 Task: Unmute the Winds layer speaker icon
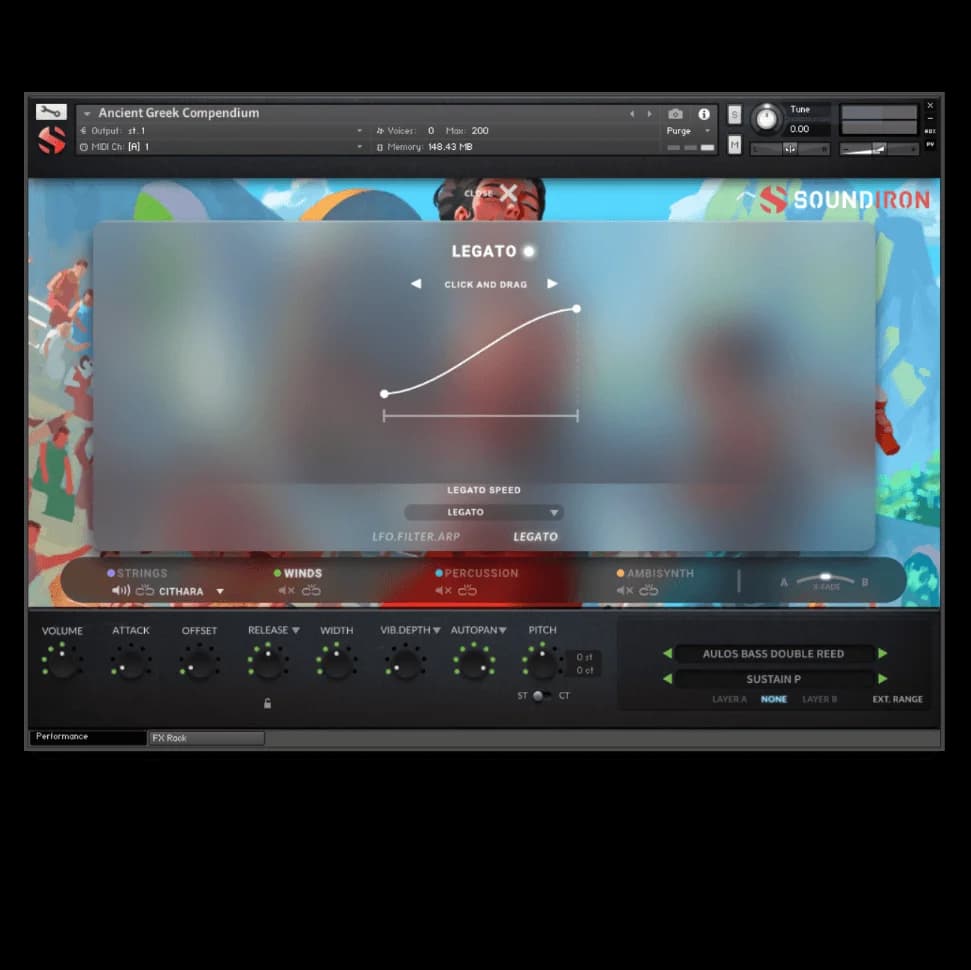click(x=286, y=591)
